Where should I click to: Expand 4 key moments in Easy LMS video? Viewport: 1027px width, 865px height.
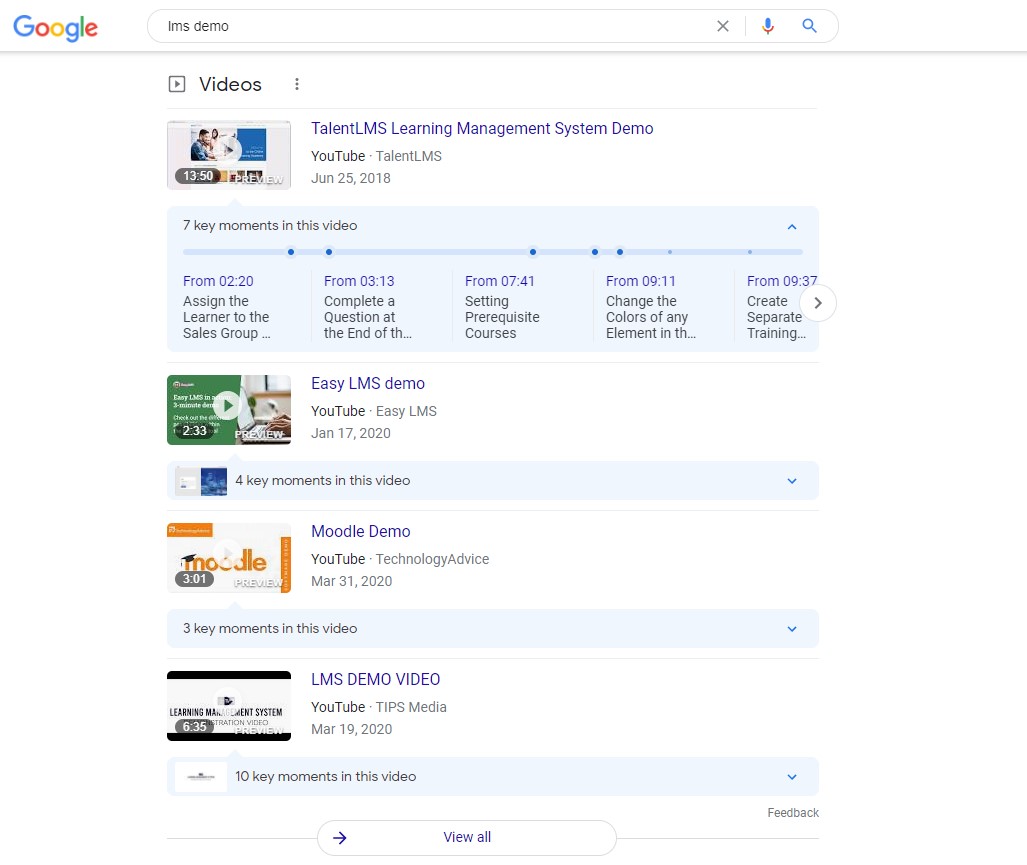(x=792, y=481)
